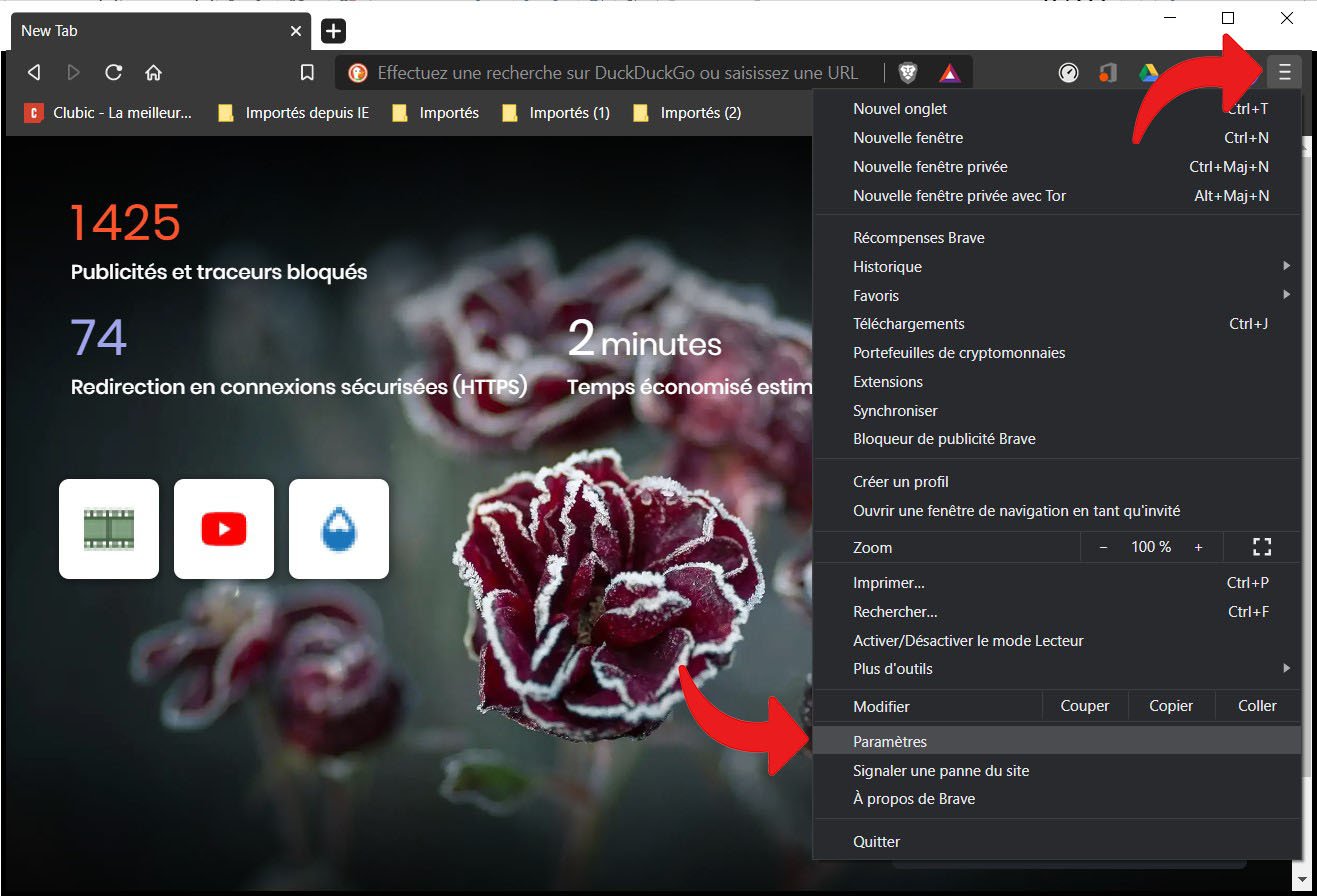The height and width of the screenshot is (896, 1317).
Task: Click the Copier button
Action: tap(1171, 706)
